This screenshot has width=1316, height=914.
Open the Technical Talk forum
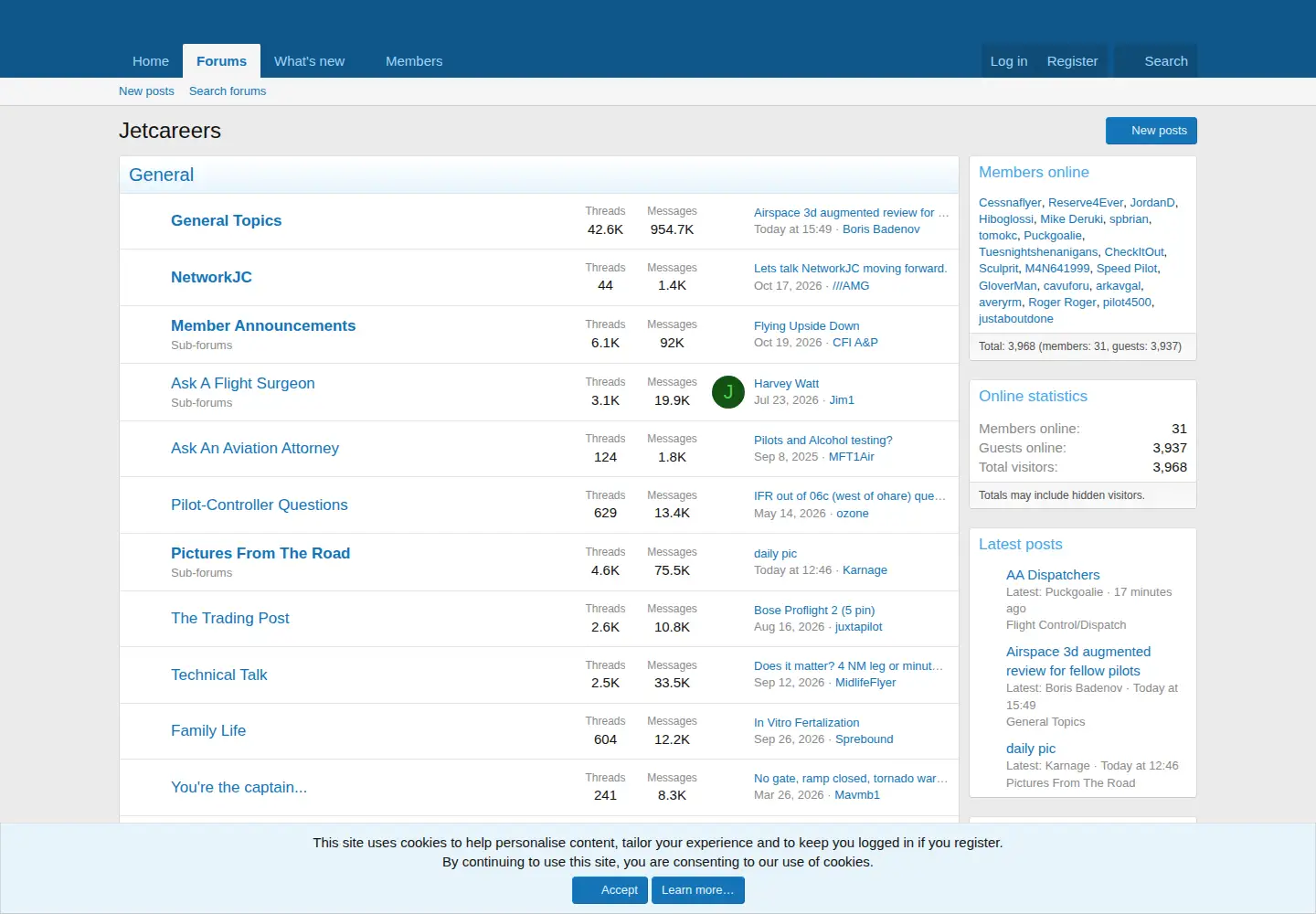coord(219,675)
